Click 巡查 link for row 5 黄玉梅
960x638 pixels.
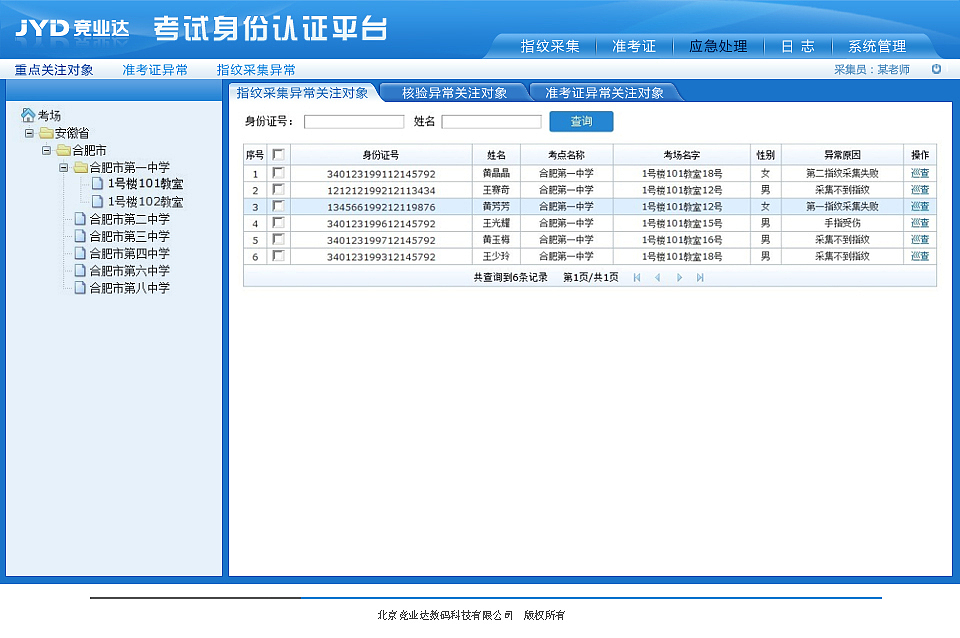coord(920,239)
